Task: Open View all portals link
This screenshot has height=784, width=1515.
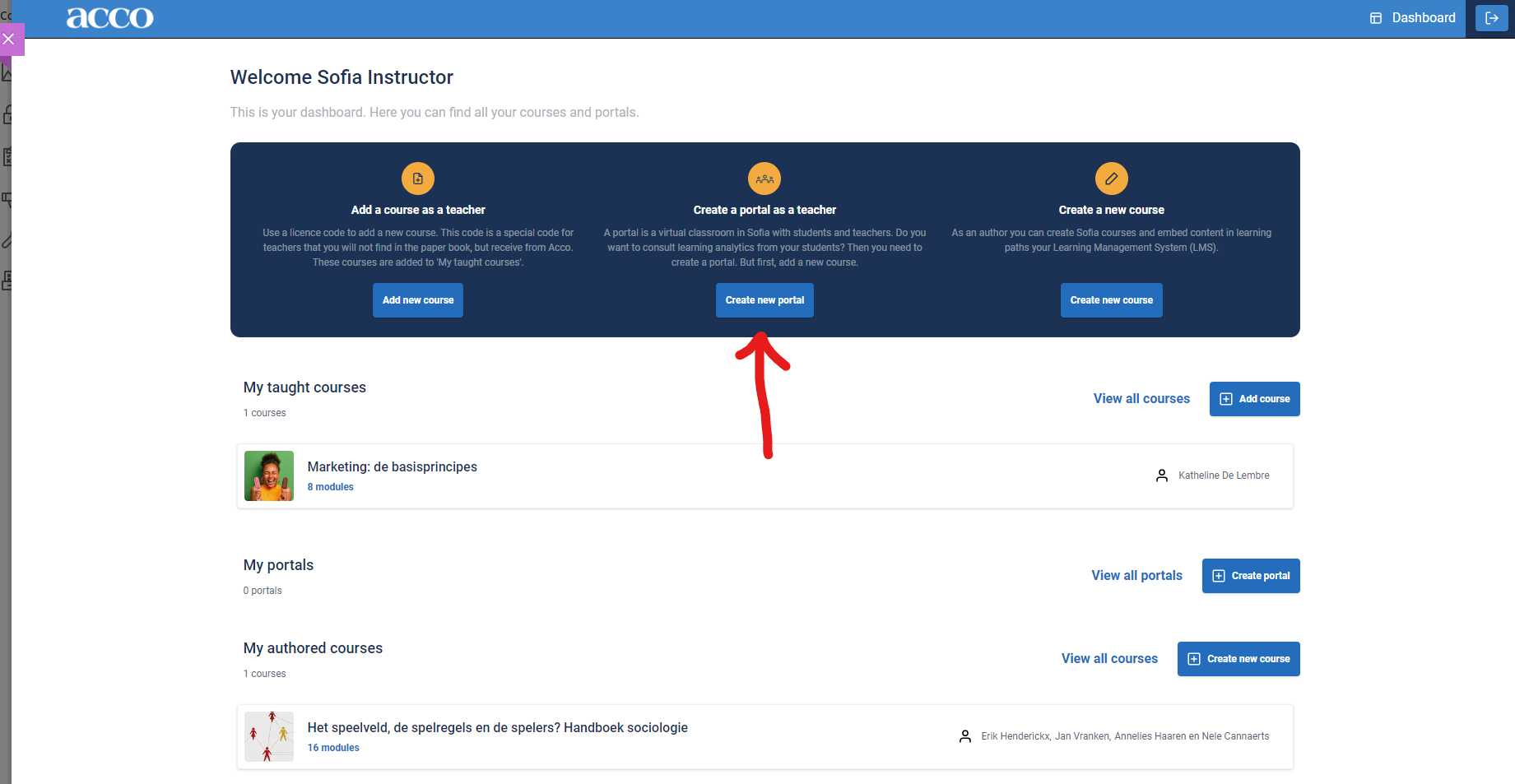Action: coord(1137,575)
